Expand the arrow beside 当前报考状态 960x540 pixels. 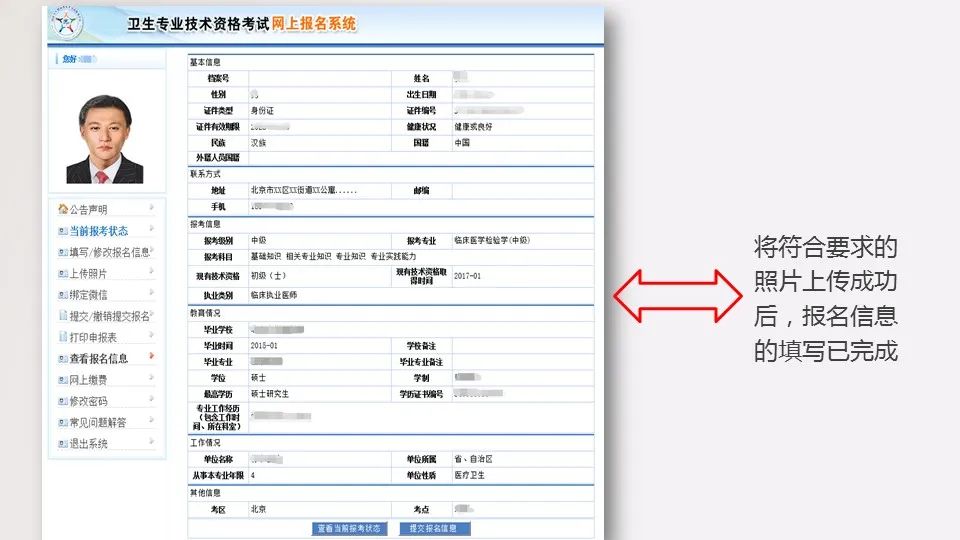click(151, 230)
